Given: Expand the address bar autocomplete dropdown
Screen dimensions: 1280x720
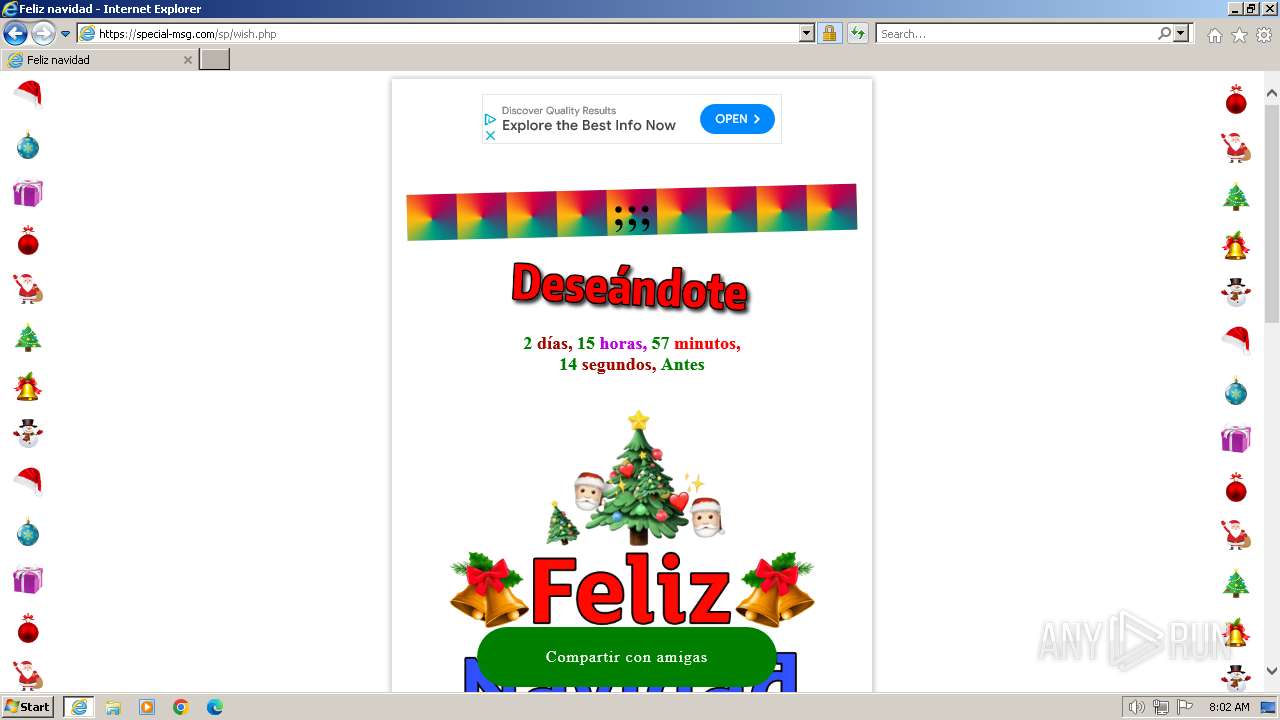Looking at the screenshot, I should (x=807, y=33).
